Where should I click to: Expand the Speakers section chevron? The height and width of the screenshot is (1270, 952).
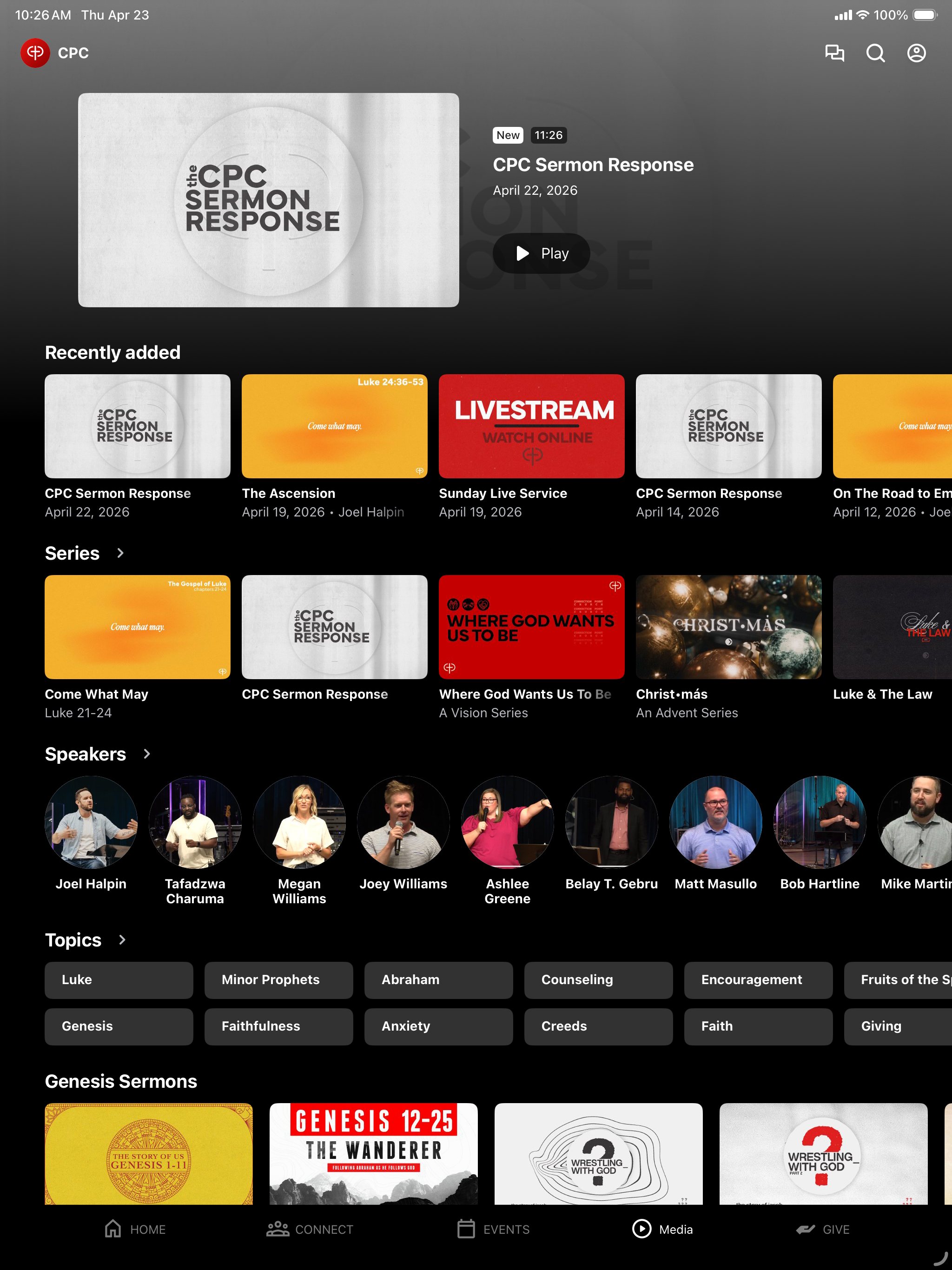point(146,754)
